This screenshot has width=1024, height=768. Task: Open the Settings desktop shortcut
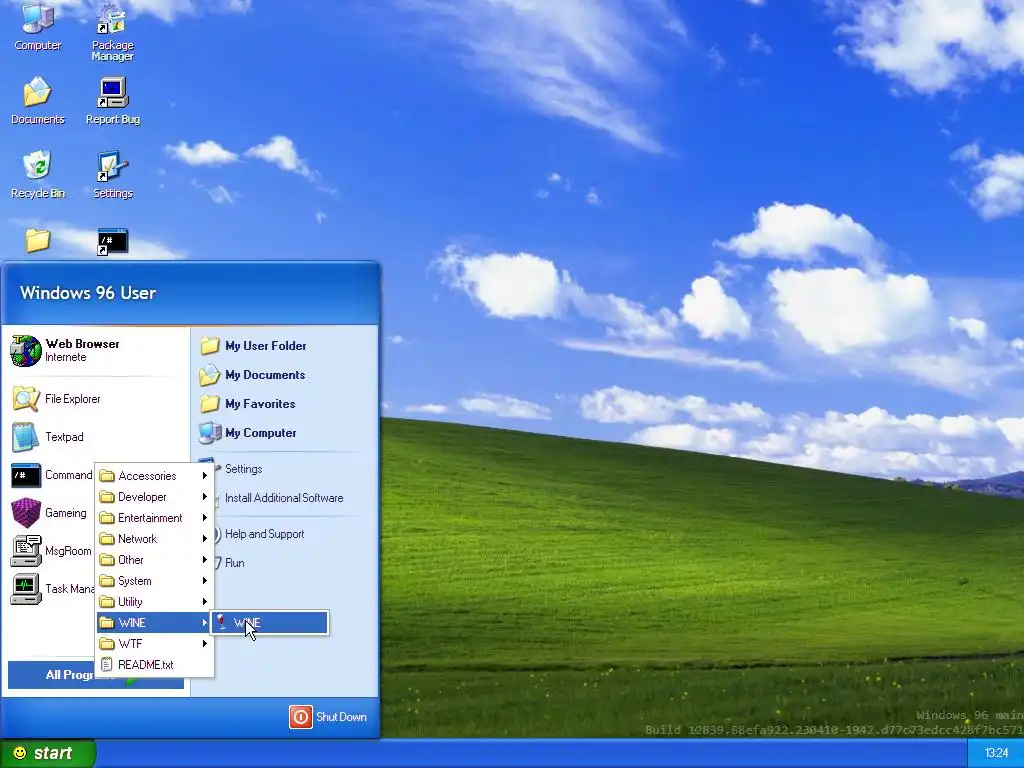(112, 174)
